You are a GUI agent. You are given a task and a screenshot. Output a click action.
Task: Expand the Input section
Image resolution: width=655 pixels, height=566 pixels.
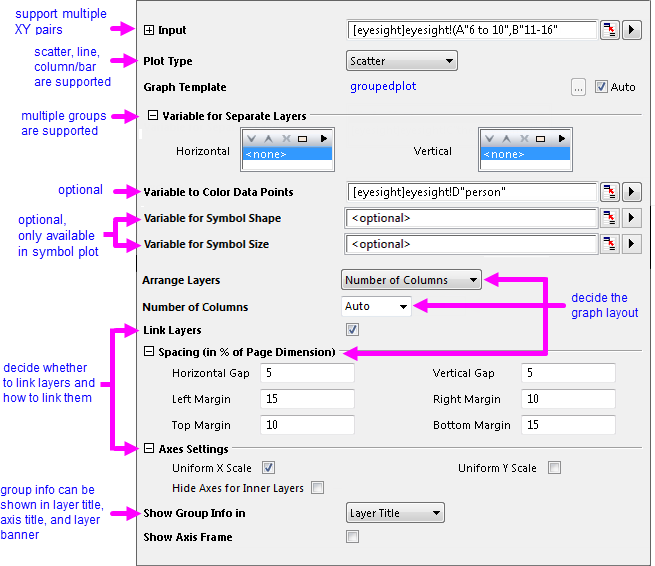click(149, 31)
